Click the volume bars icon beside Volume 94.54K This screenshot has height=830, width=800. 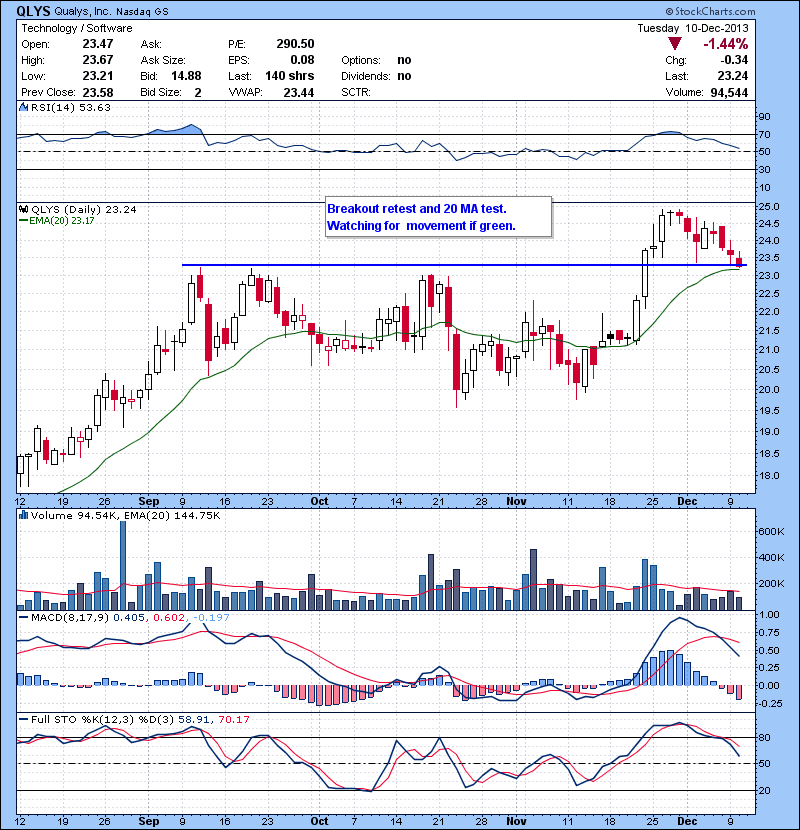pyautogui.click(x=23, y=515)
